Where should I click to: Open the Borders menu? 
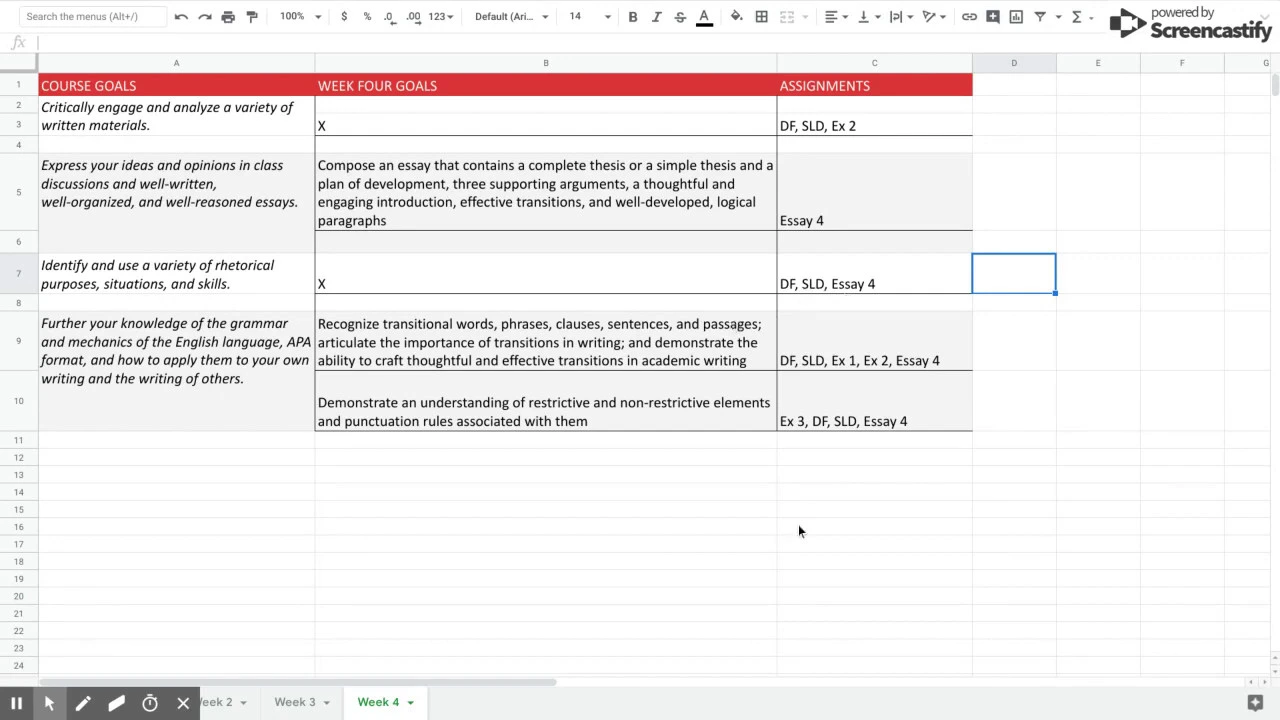pyautogui.click(x=762, y=17)
